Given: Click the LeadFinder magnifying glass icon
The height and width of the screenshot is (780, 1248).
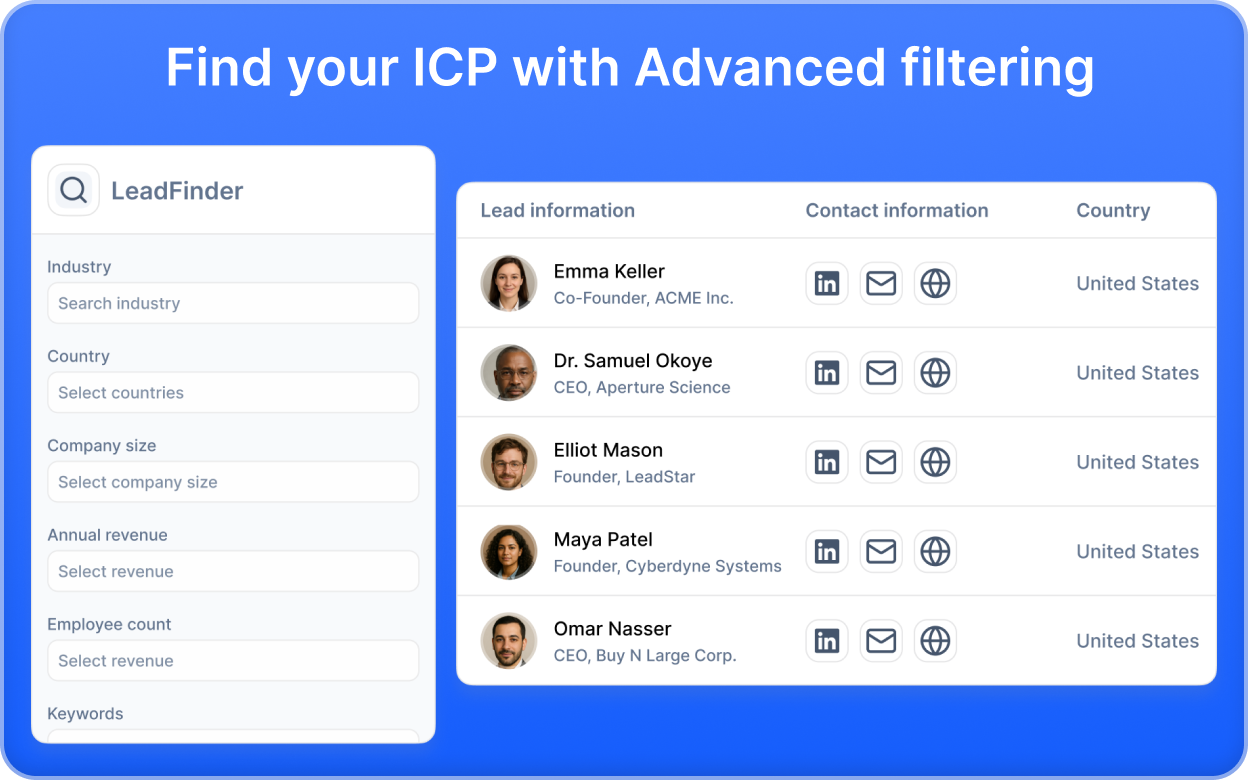Looking at the screenshot, I should coord(73,190).
